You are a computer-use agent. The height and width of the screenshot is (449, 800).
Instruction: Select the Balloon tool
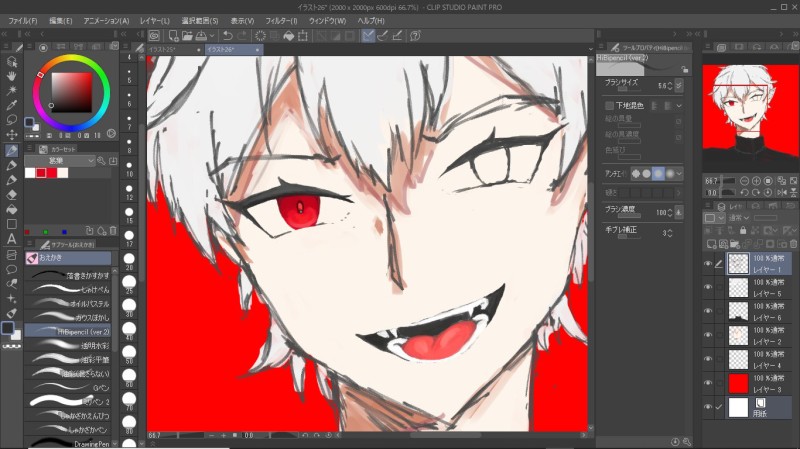(x=11, y=269)
